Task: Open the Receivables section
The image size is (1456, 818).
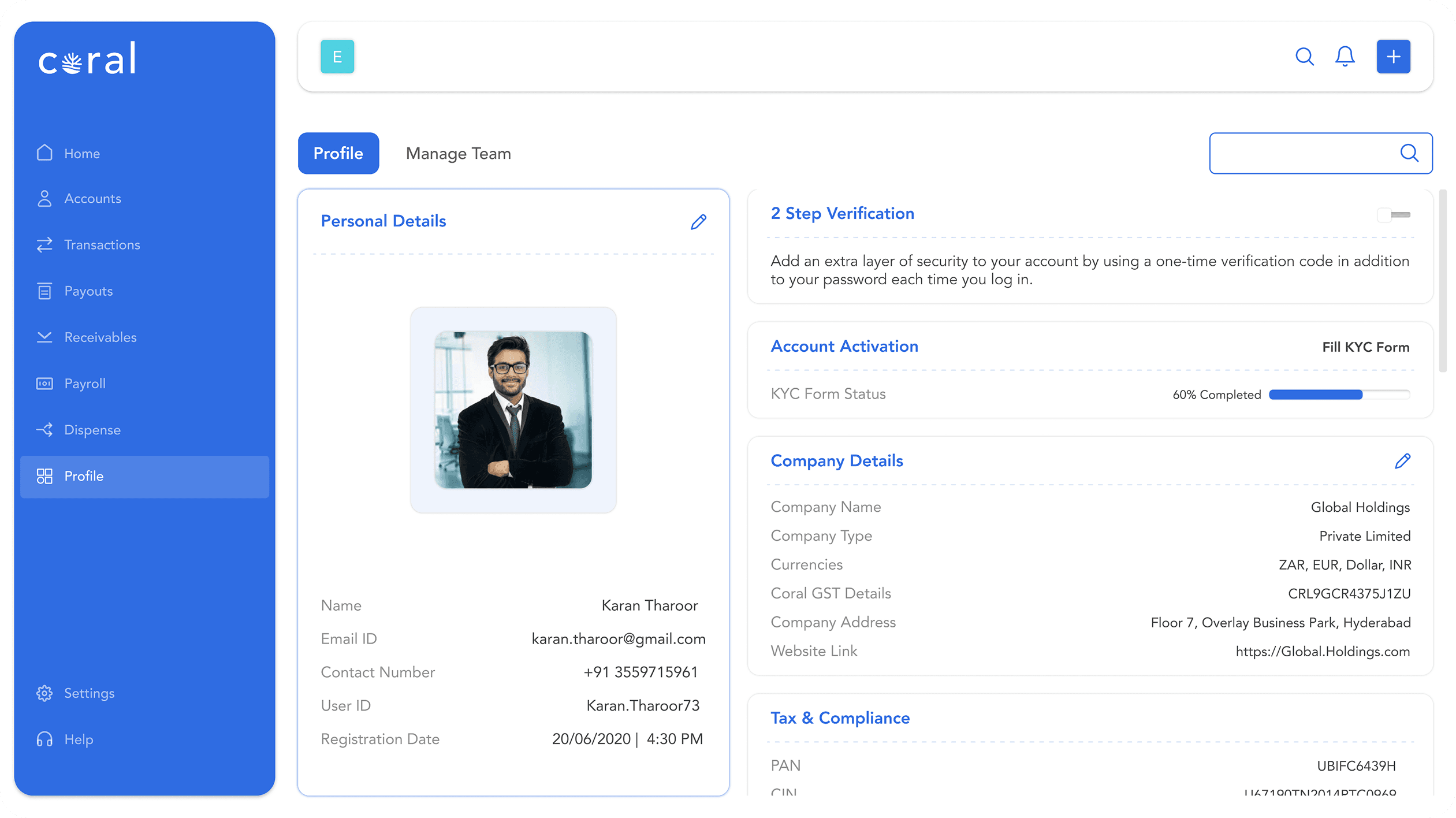Action: (100, 337)
